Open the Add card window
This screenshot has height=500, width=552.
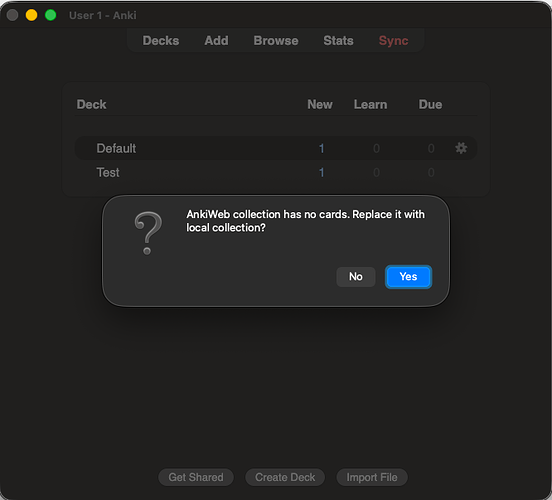pyautogui.click(x=217, y=40)
